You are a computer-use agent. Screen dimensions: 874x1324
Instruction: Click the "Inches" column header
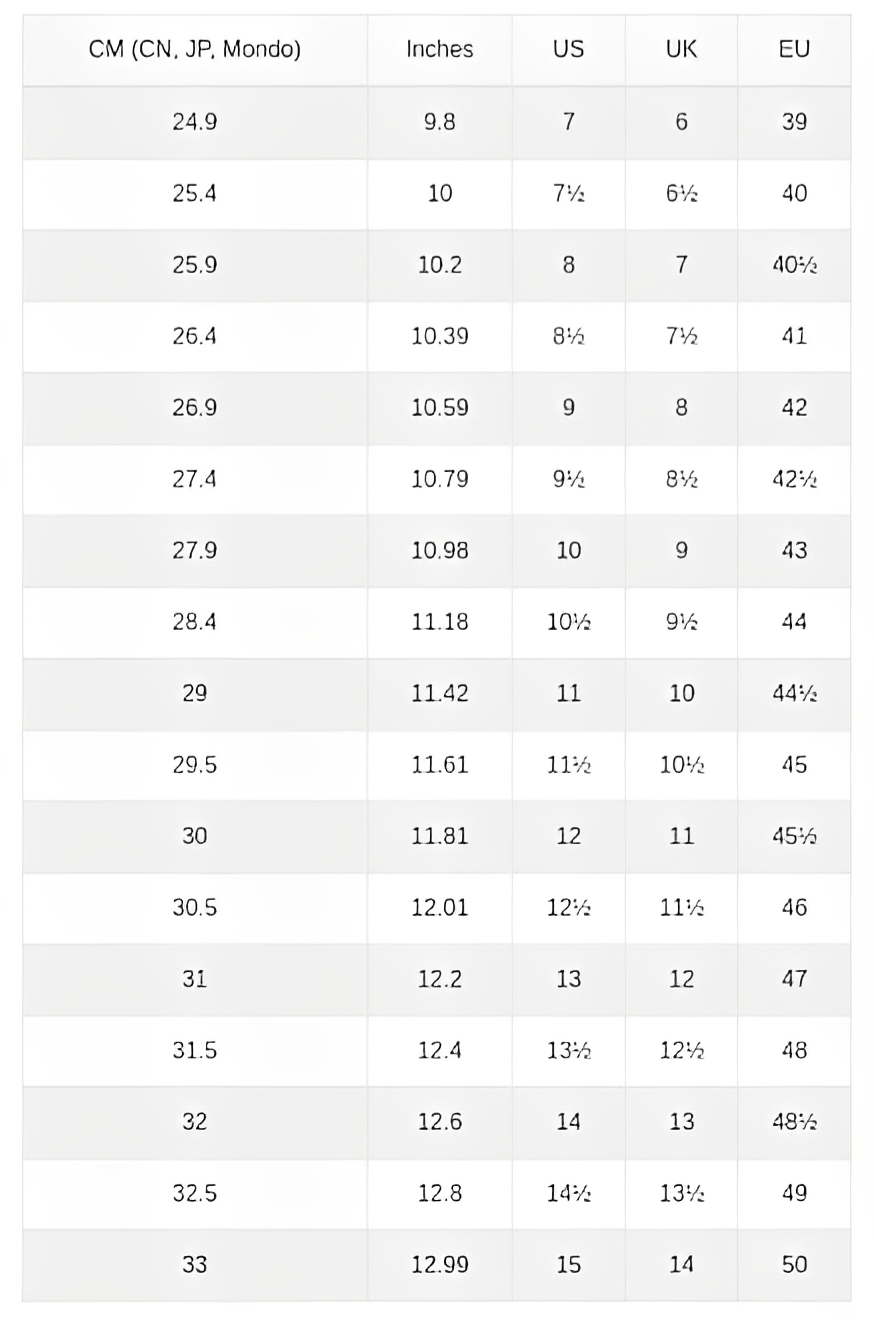point(440,49)
